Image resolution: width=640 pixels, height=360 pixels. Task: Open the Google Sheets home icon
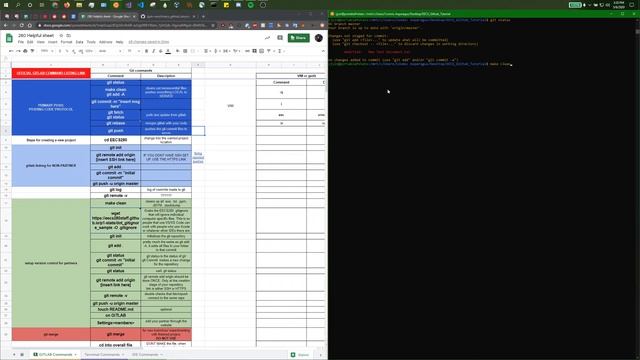(x=9, y=38)
